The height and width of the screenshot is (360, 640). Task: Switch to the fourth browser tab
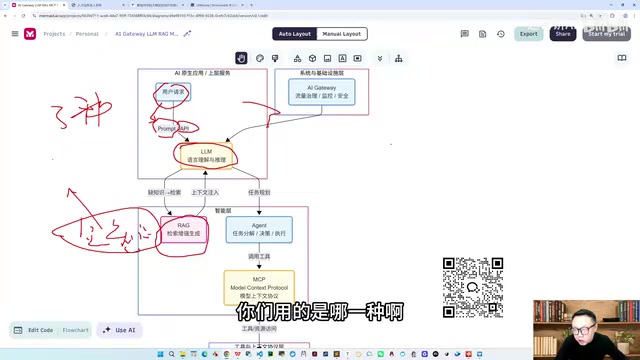click(217, 5)
